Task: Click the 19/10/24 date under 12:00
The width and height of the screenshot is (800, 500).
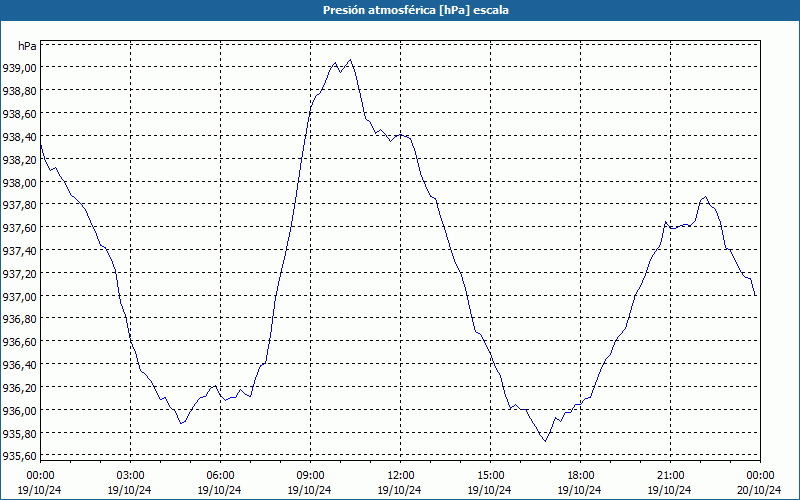Action: point(399,490)
